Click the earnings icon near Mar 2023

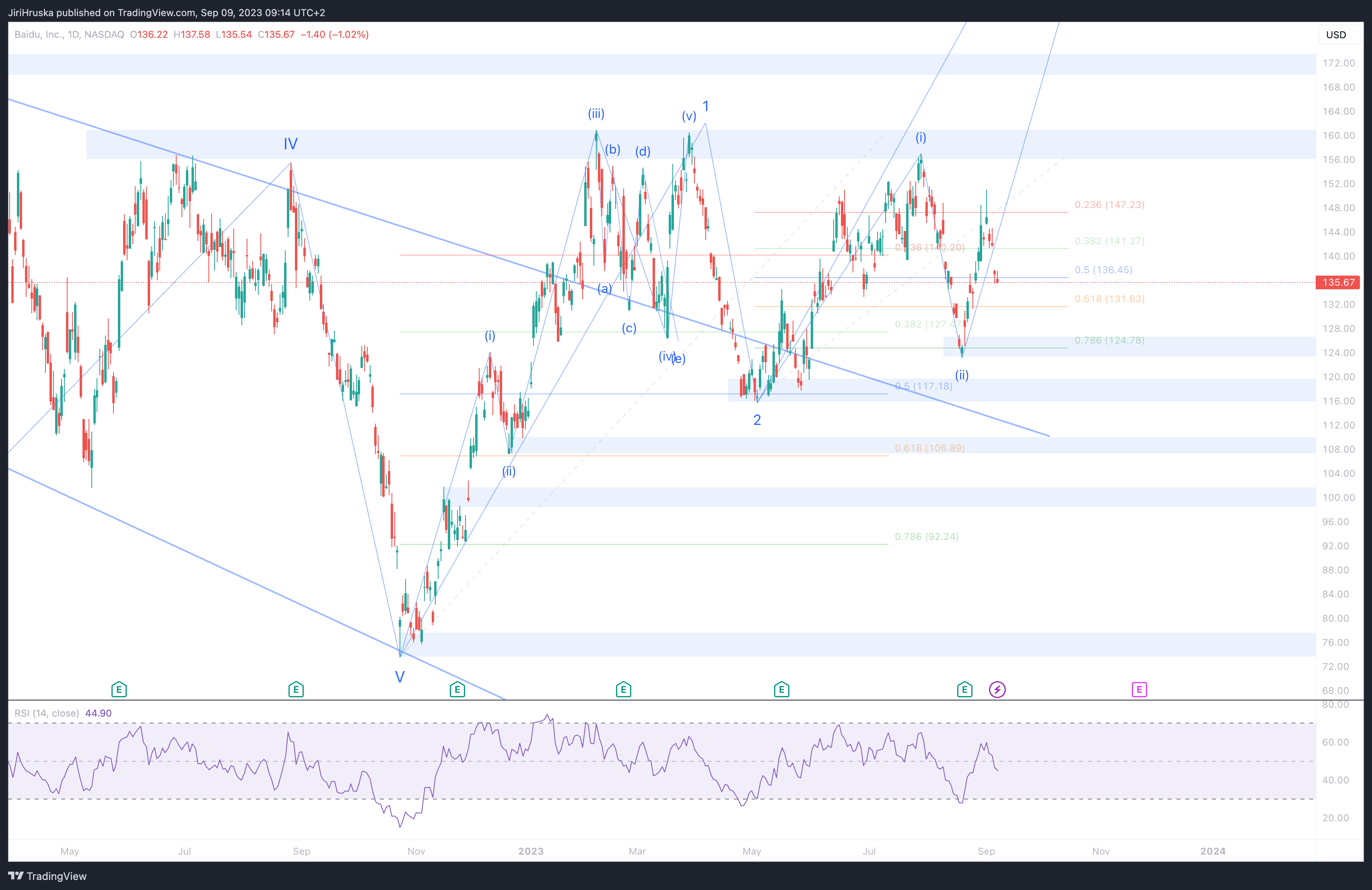(623, 689)
